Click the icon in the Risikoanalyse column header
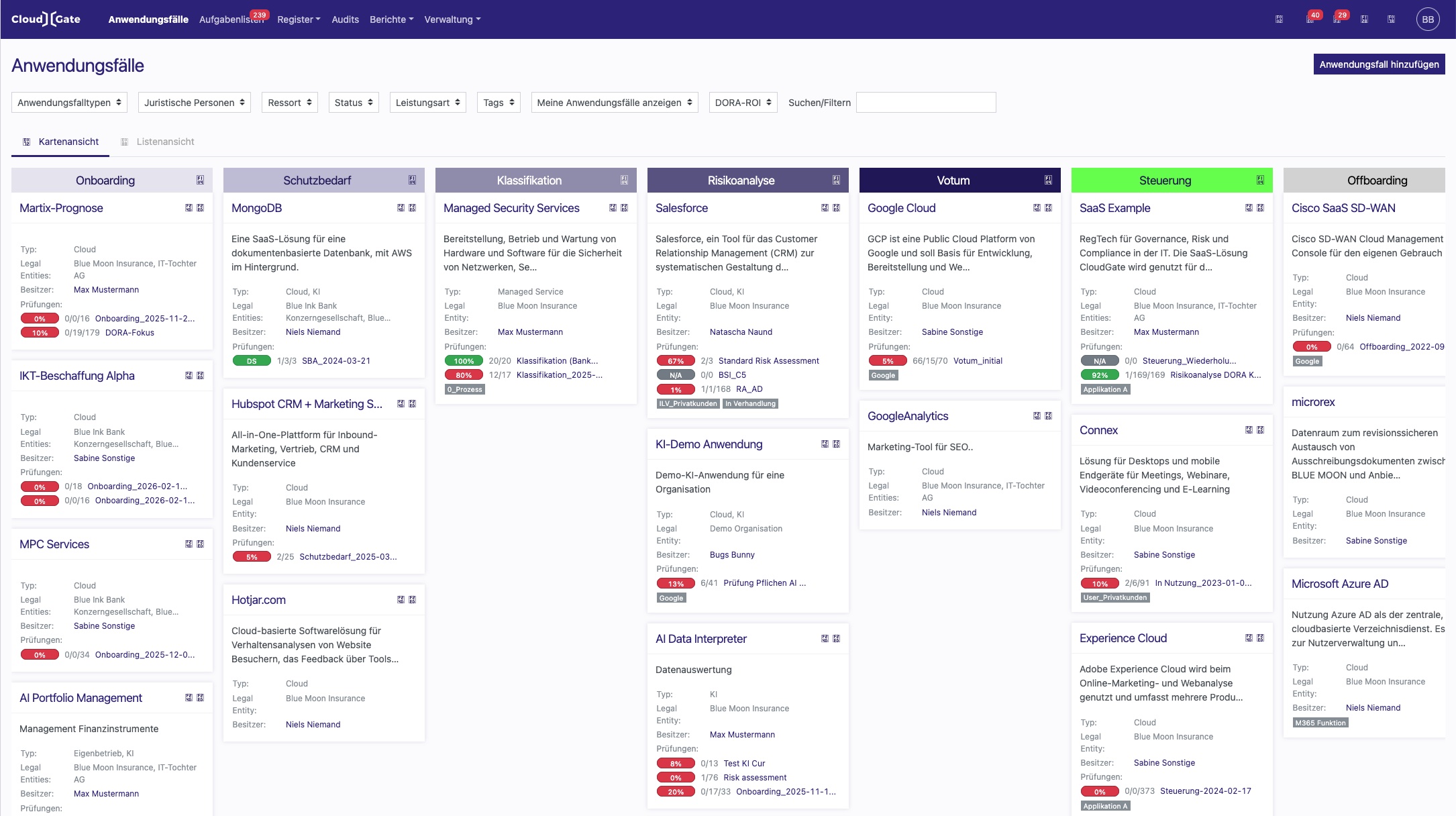The width and height of the screenshot is (1456, 816). (836, 180)
